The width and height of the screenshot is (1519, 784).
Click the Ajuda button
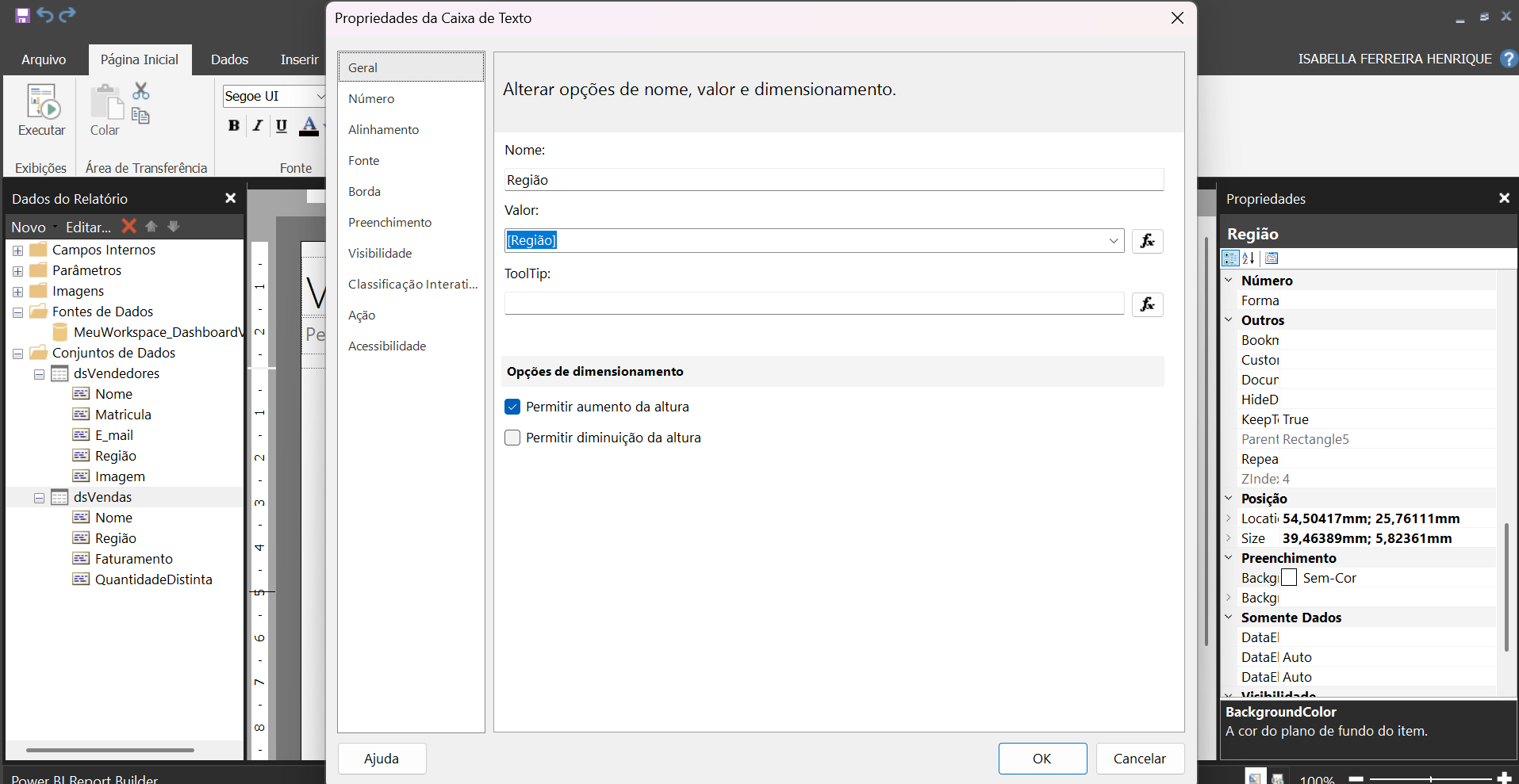point(382,759)
